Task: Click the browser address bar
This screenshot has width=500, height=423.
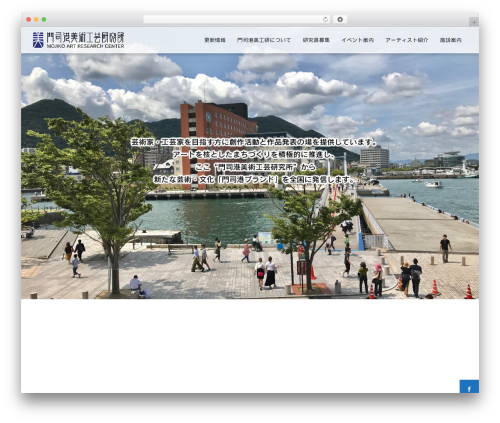Action: pos(237,19)
